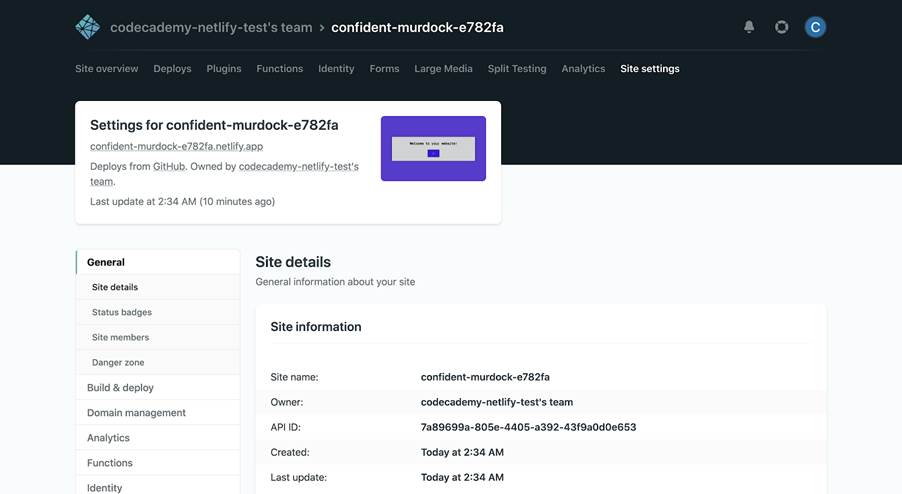Screen dimensions: 902x494
Task: Select Status badges in sidebar
Action: pyautogui.click(x=122, y=312)
